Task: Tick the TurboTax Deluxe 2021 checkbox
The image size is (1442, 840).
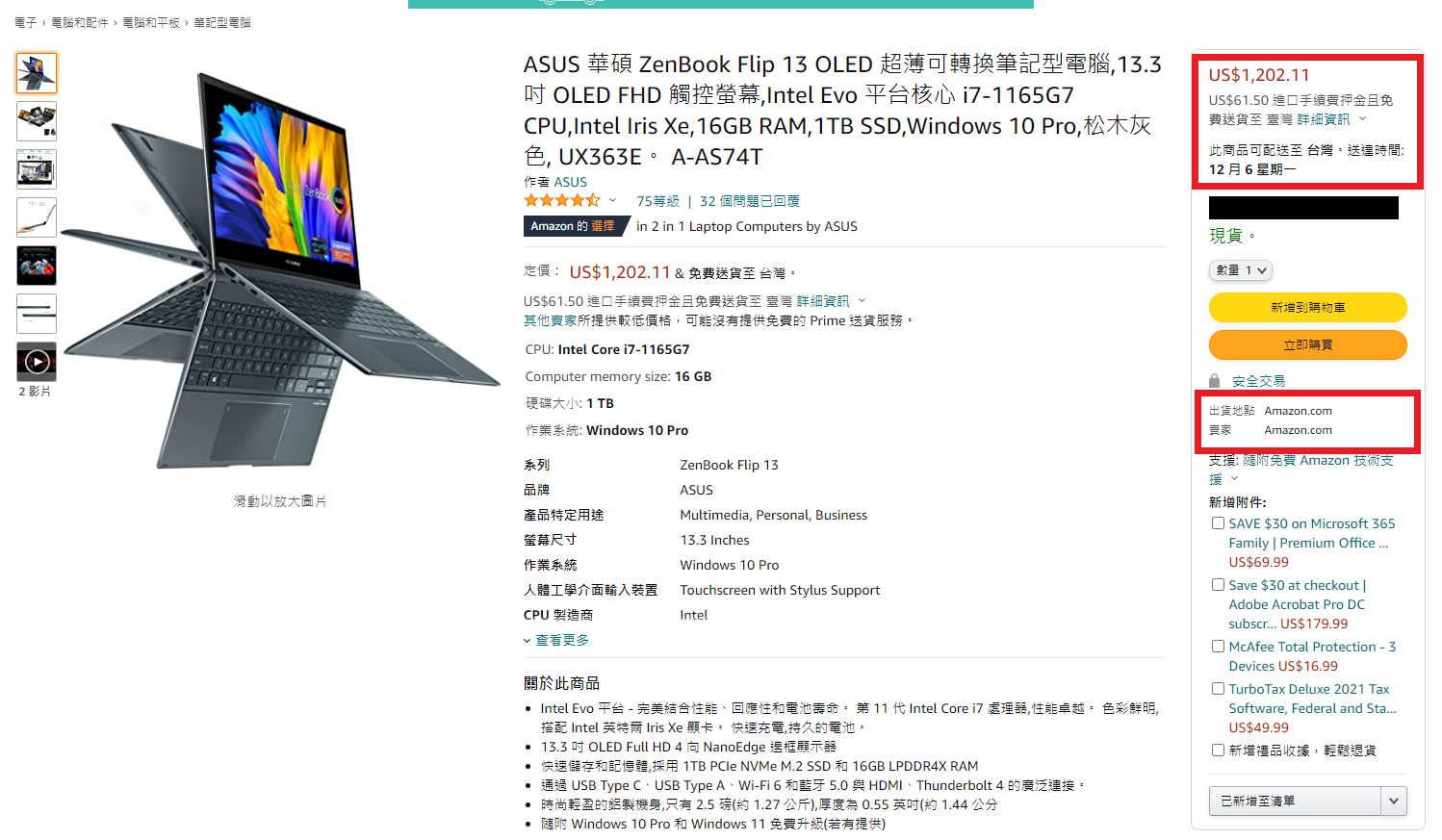Action: [x=1218, y=689]
